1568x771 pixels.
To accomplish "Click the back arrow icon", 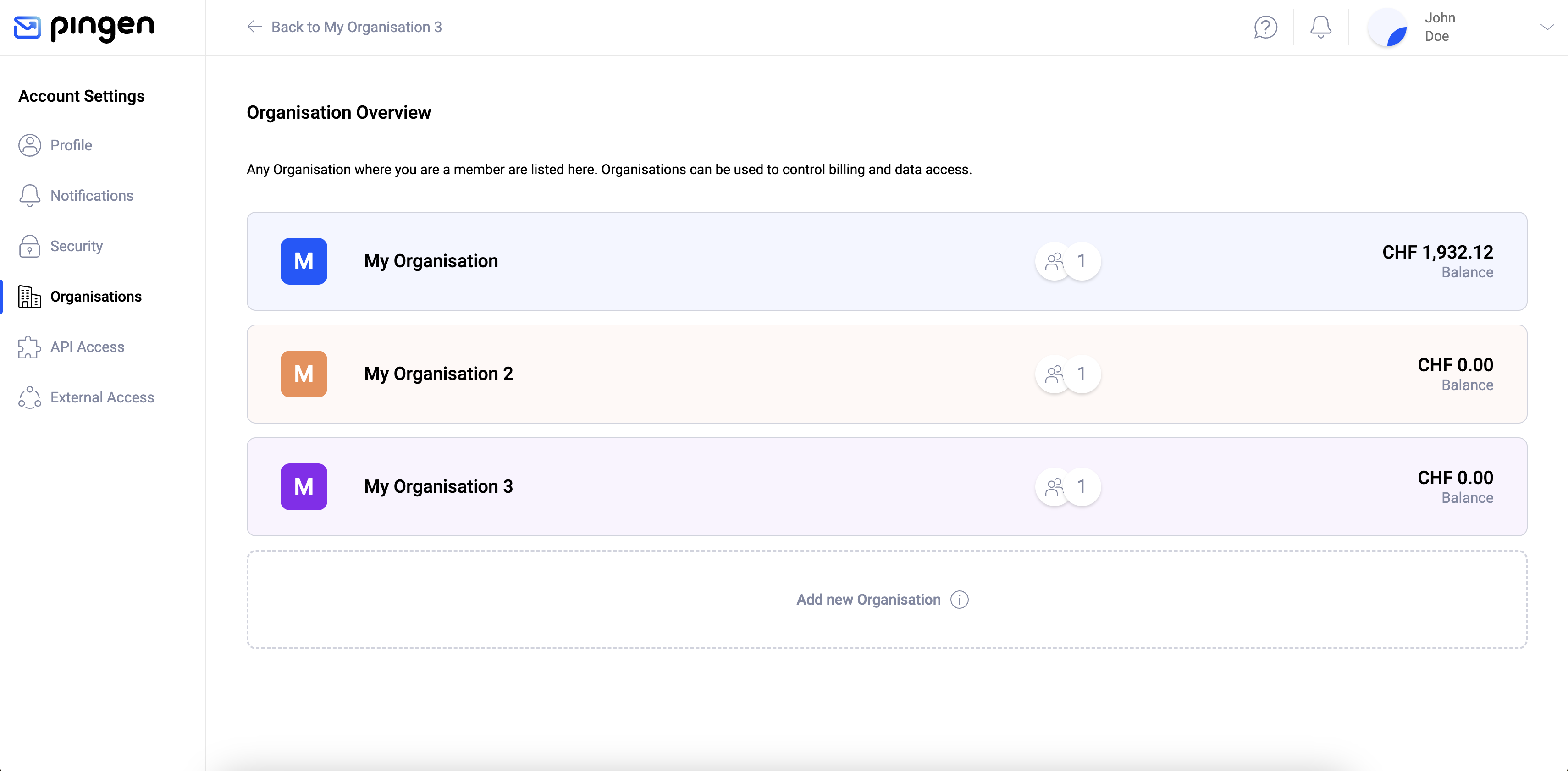I will coord(254,27).
